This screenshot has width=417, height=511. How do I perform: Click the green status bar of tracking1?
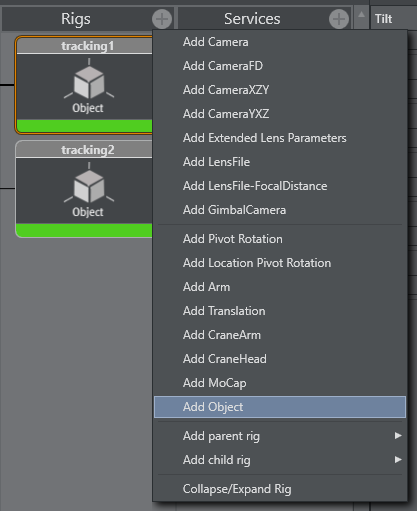coord(84,126)
